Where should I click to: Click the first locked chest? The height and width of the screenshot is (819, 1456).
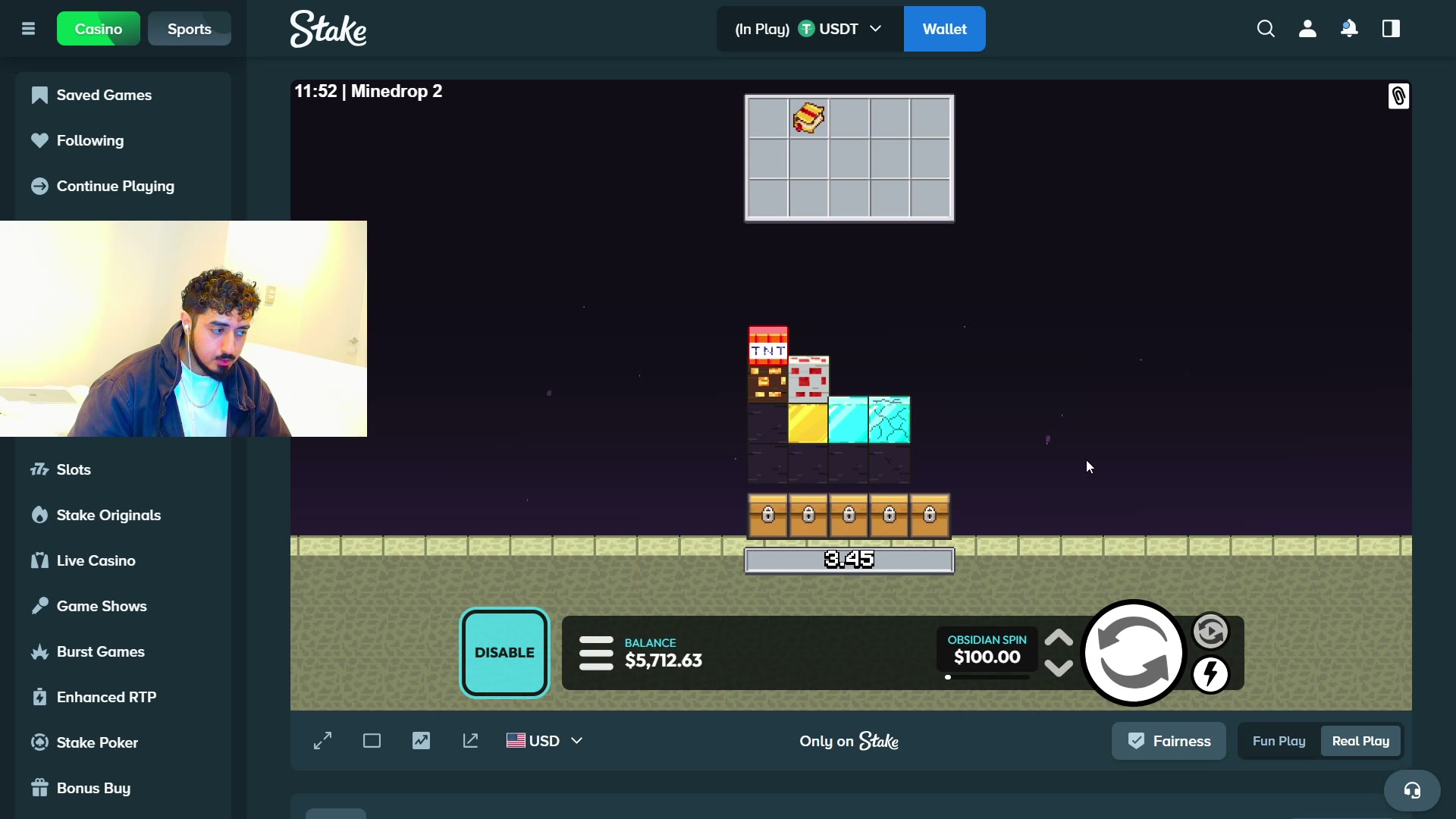pos(767,516)
